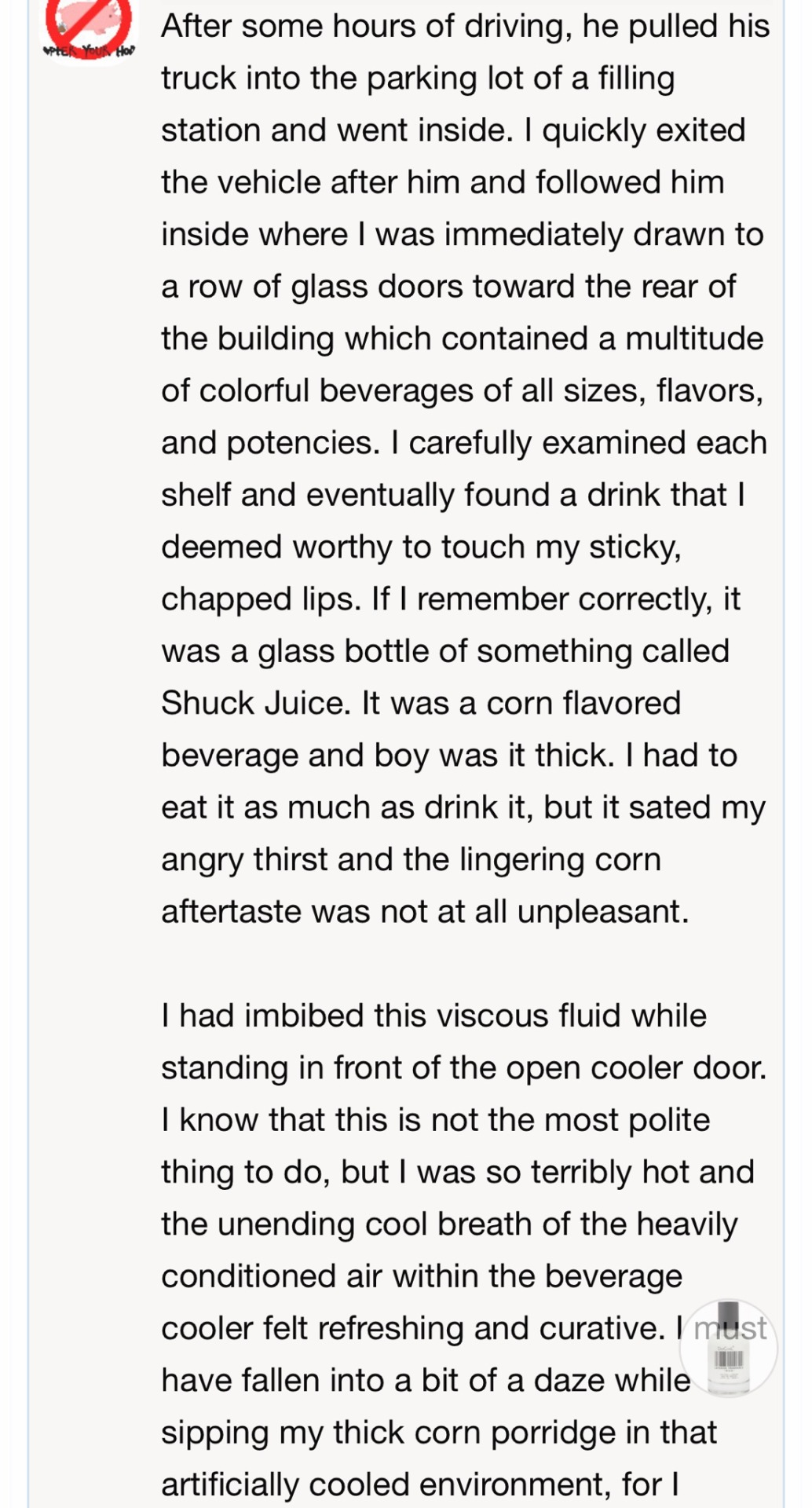Viewport: 812px width, 1508px height.
Task: Select the words 'angry thirst' in the post
Action: (x=245, y=860)
